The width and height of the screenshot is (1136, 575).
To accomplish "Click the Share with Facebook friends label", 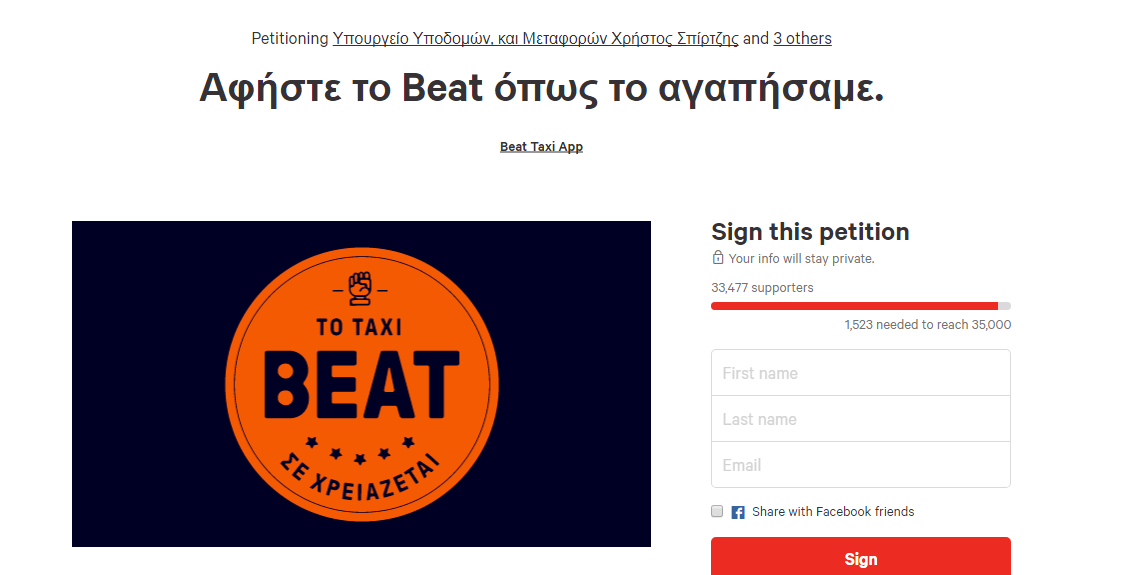I will 832,511.
